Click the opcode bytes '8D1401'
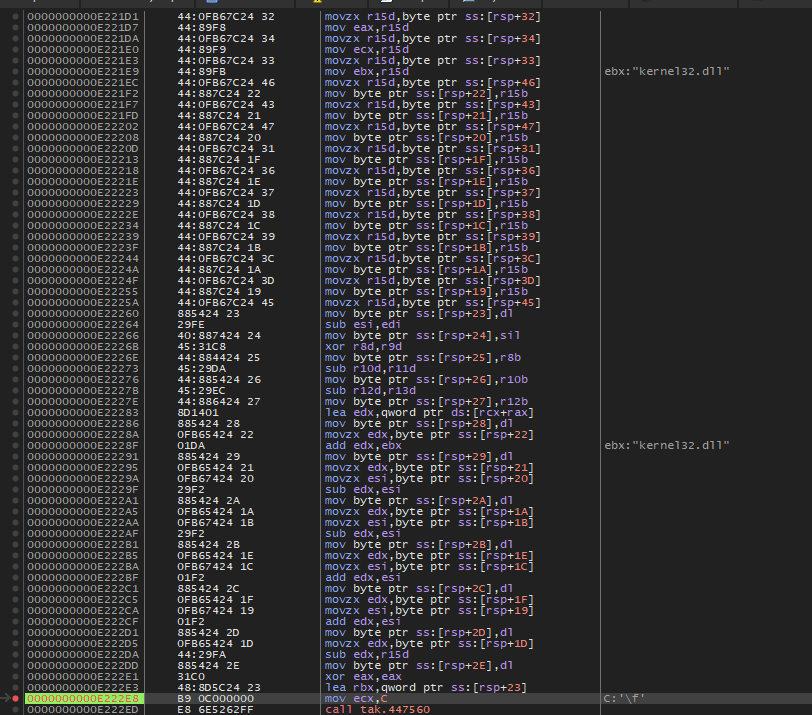 (x=198, y=413)
